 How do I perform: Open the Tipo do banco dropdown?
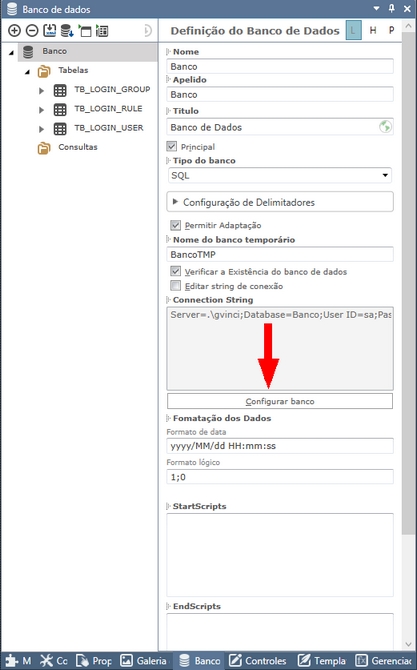tap(280, 175)
